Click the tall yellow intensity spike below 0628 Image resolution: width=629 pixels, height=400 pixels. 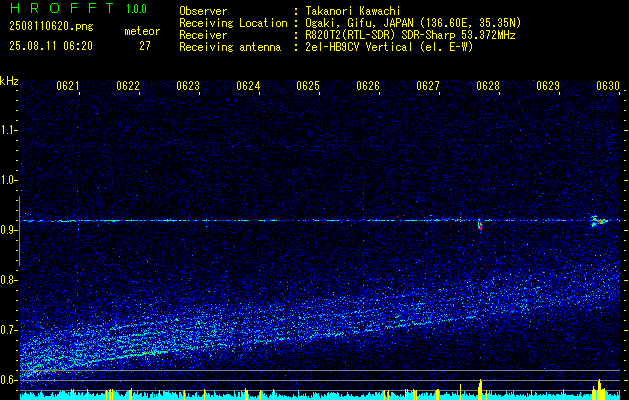click(480, 389)
